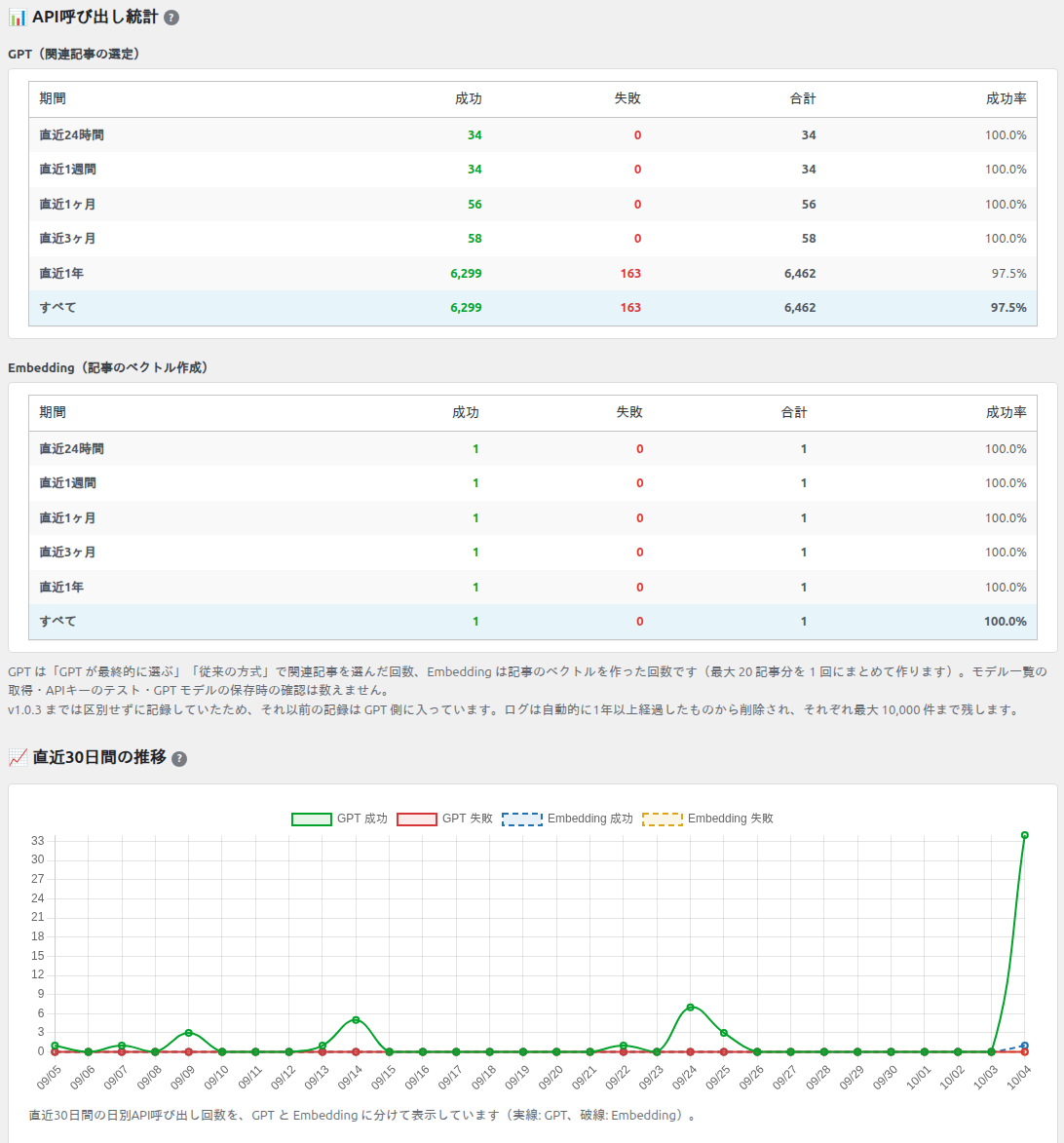This screenshot has height=1143, width=1064.
Task: Click 直近3ヶ月 label in Embedding table
Action: (68, 552)
